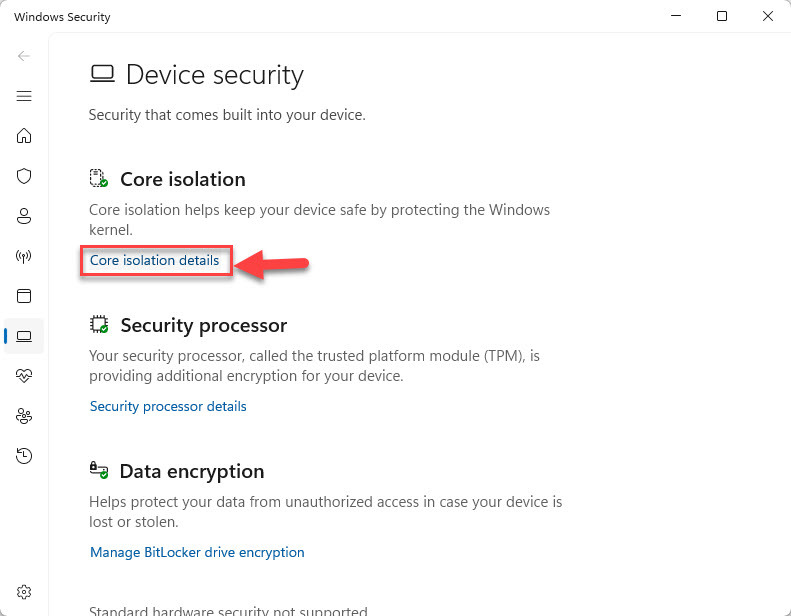791x616 pixels.
Task: Click Core isolation details link
Action: 154,261
